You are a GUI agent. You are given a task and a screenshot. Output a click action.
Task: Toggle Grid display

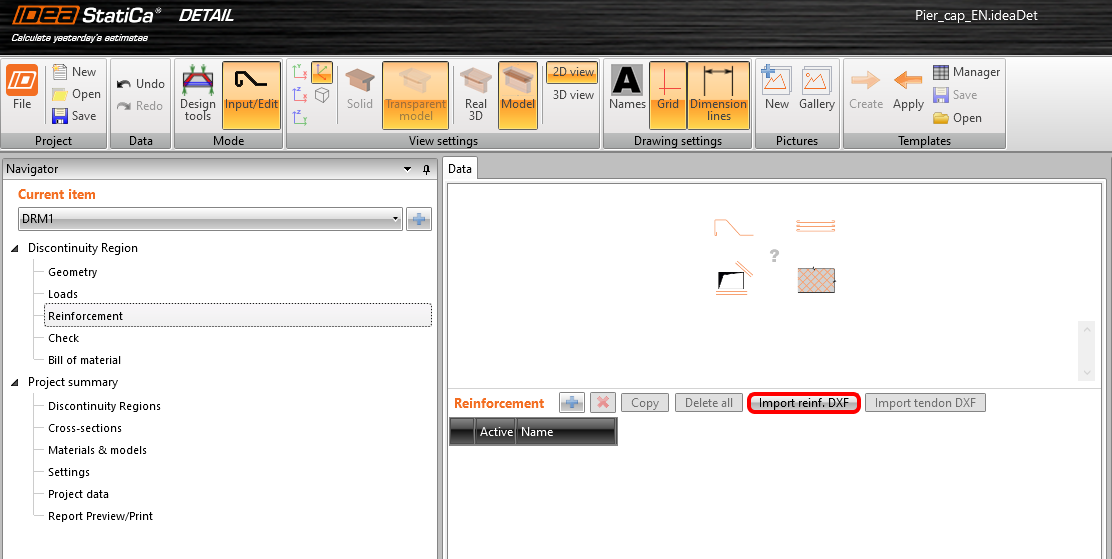click(668, 95)
